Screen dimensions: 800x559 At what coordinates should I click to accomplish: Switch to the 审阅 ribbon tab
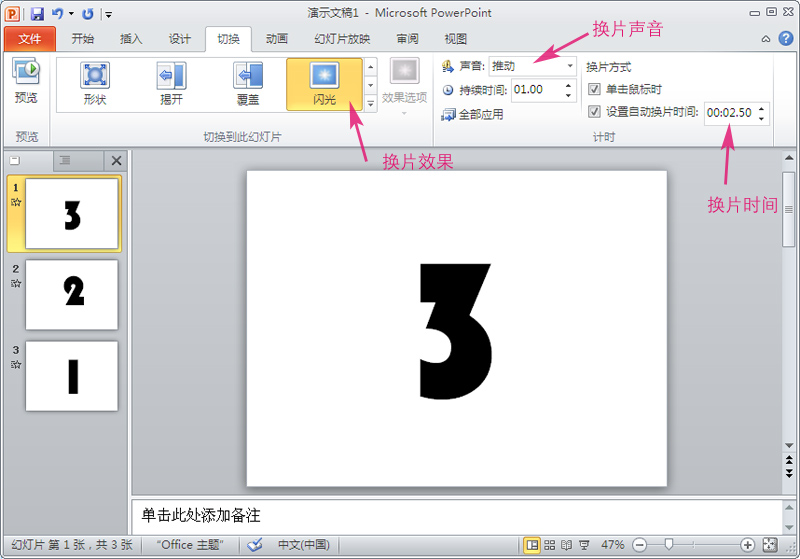407,39
